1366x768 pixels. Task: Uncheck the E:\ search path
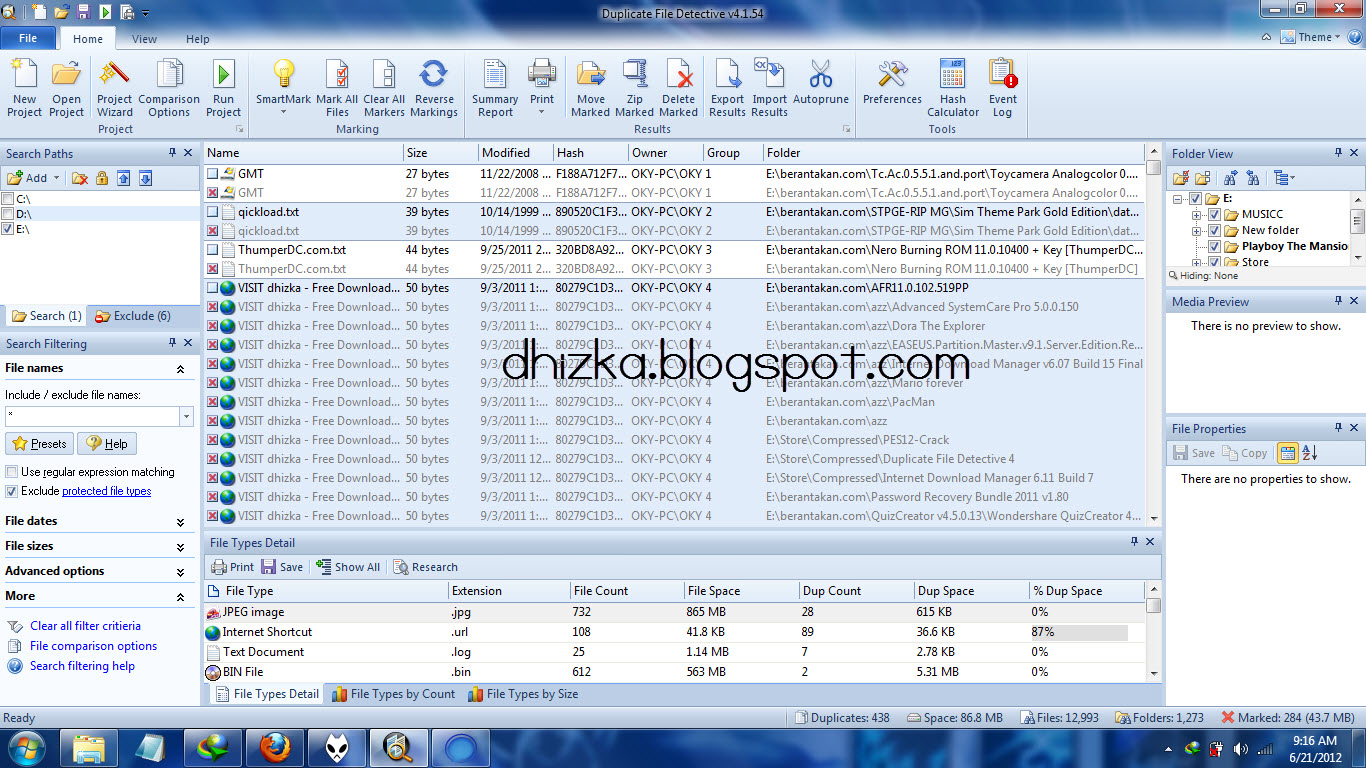[8, 229]
